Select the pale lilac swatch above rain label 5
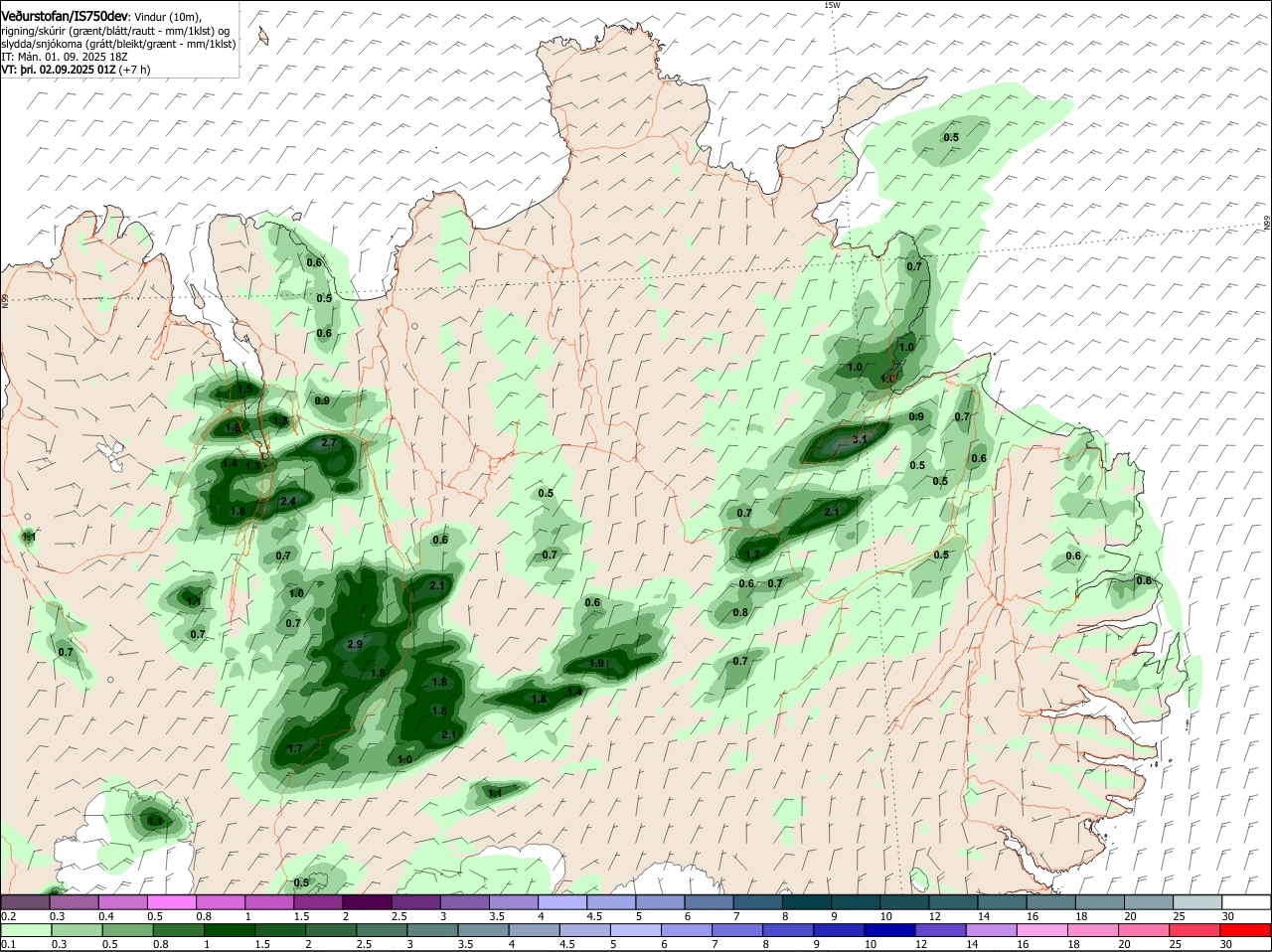 [x=636, y=931]
